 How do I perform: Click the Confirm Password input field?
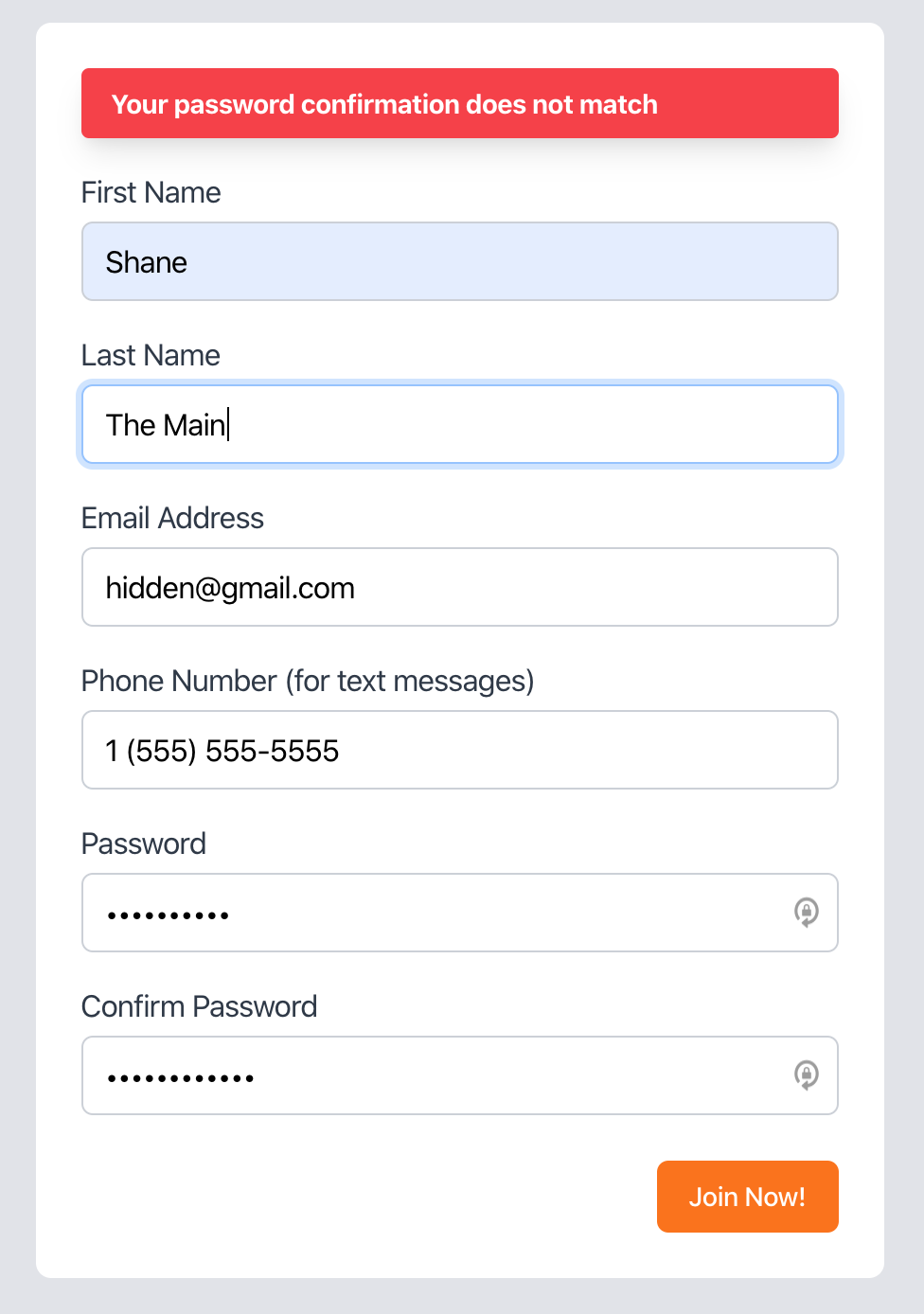tap(460, 1075)
